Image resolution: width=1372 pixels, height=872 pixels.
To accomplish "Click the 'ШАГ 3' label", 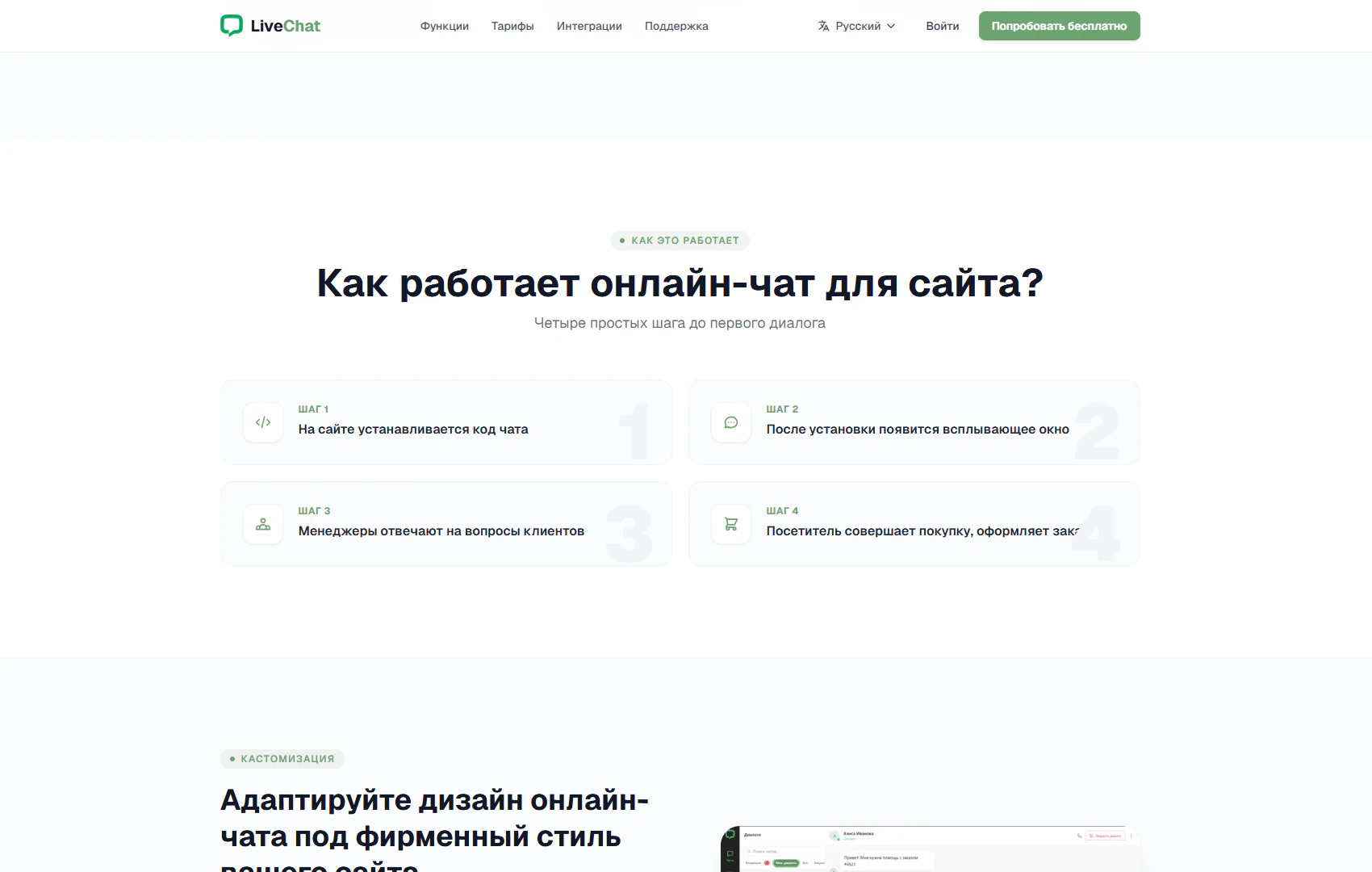I will pos(314,511).
